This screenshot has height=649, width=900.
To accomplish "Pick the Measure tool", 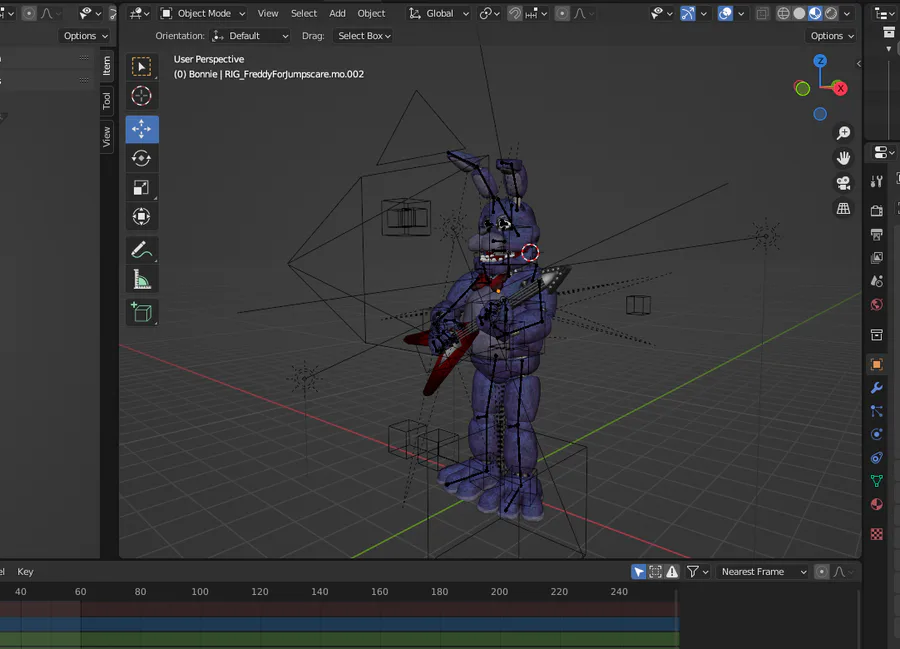I will tap(141, 281).
